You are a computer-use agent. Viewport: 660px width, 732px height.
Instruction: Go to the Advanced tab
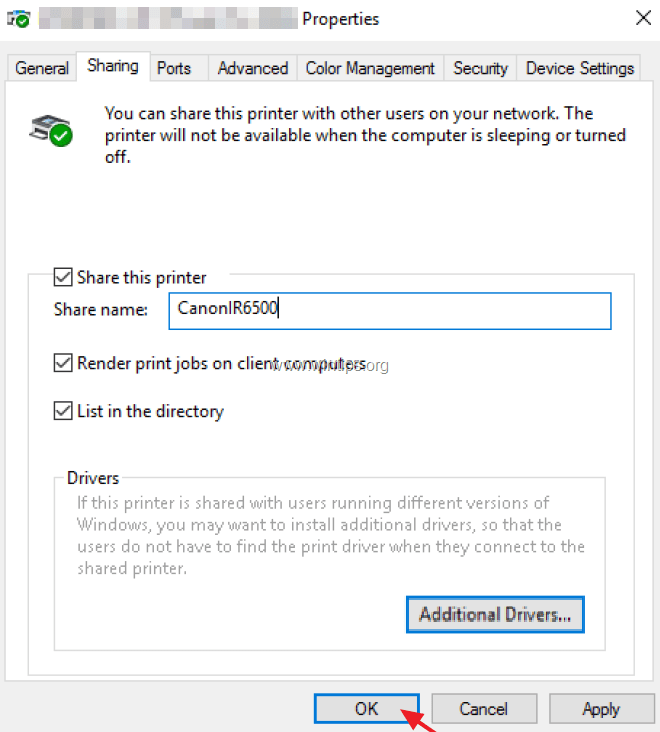pos(253,69)
